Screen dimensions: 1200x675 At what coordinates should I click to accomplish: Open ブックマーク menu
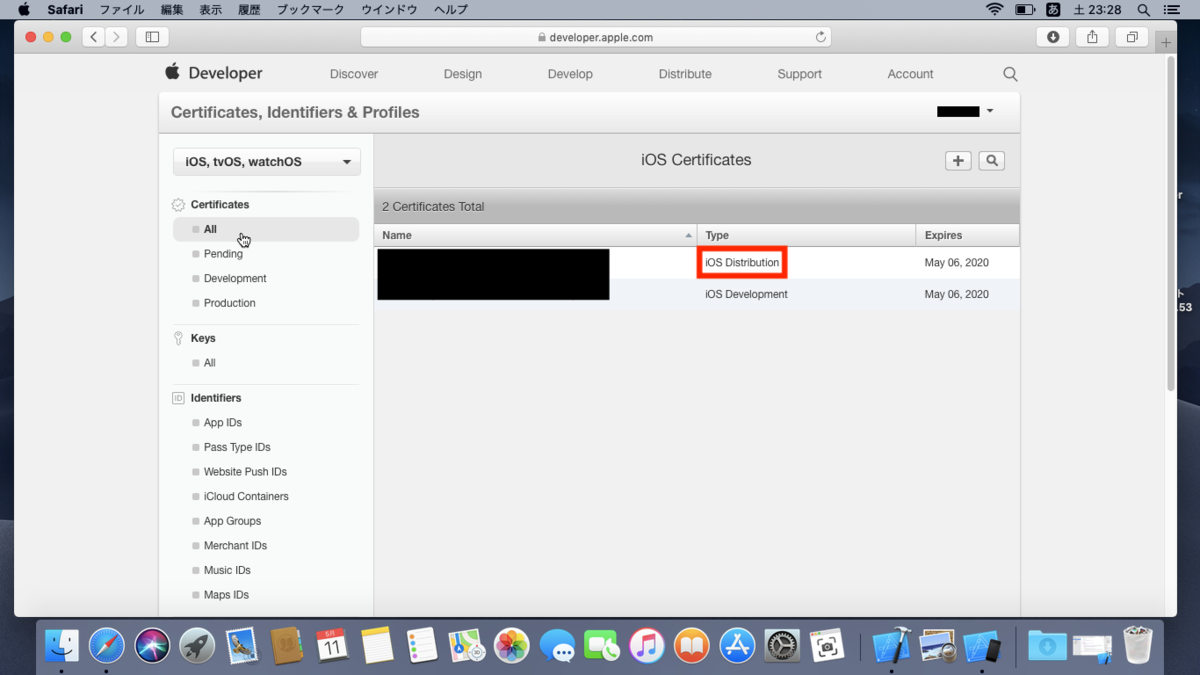point(310,9)
